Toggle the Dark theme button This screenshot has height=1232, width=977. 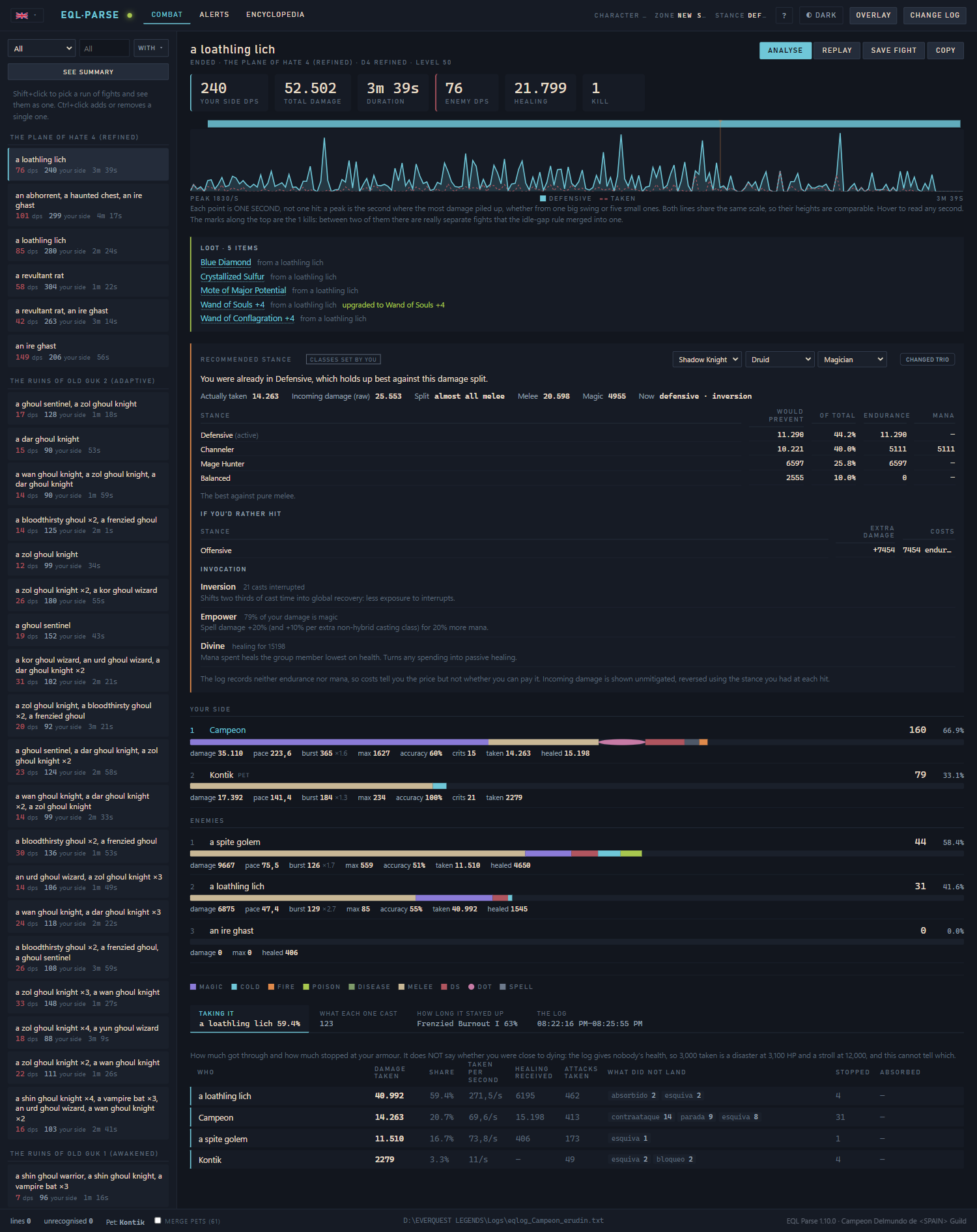821,16
